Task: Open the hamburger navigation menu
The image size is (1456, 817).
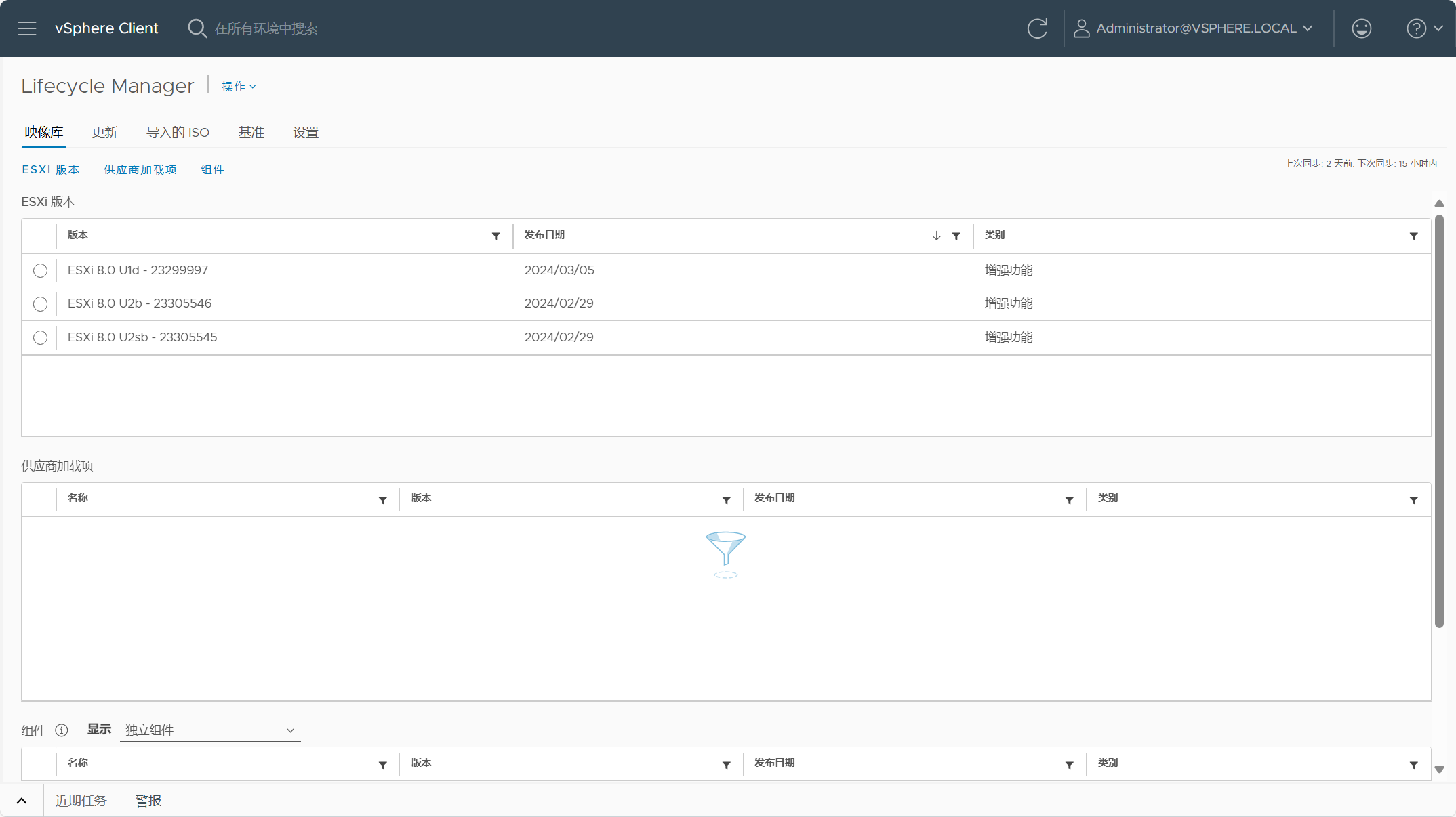Action: point(27,28)
